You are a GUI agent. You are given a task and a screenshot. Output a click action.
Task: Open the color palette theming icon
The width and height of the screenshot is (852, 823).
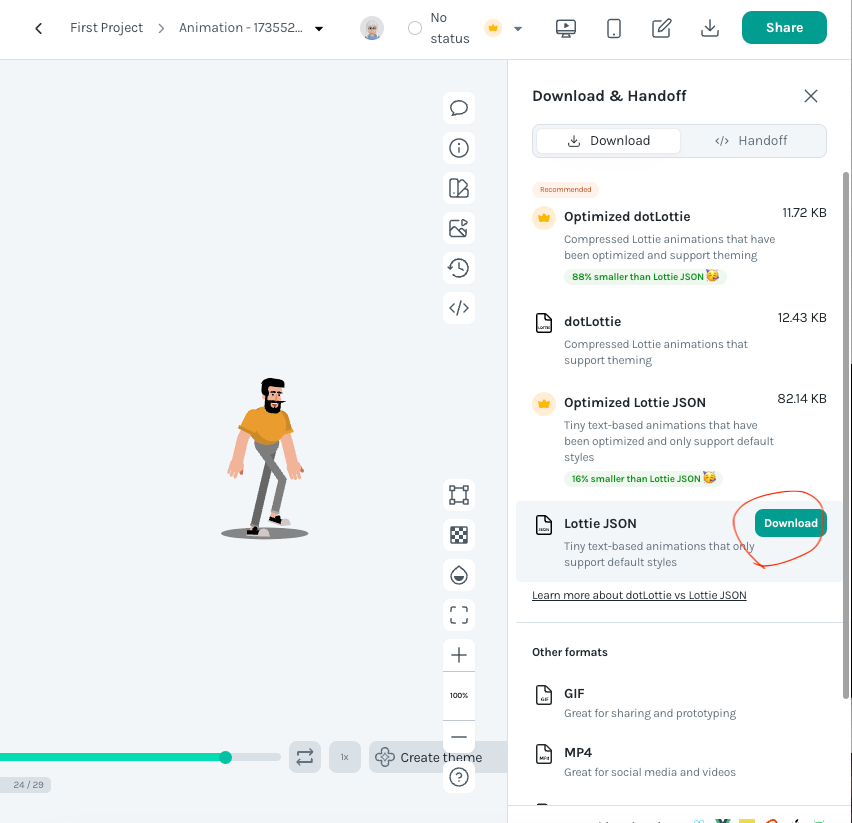(459, 188)
